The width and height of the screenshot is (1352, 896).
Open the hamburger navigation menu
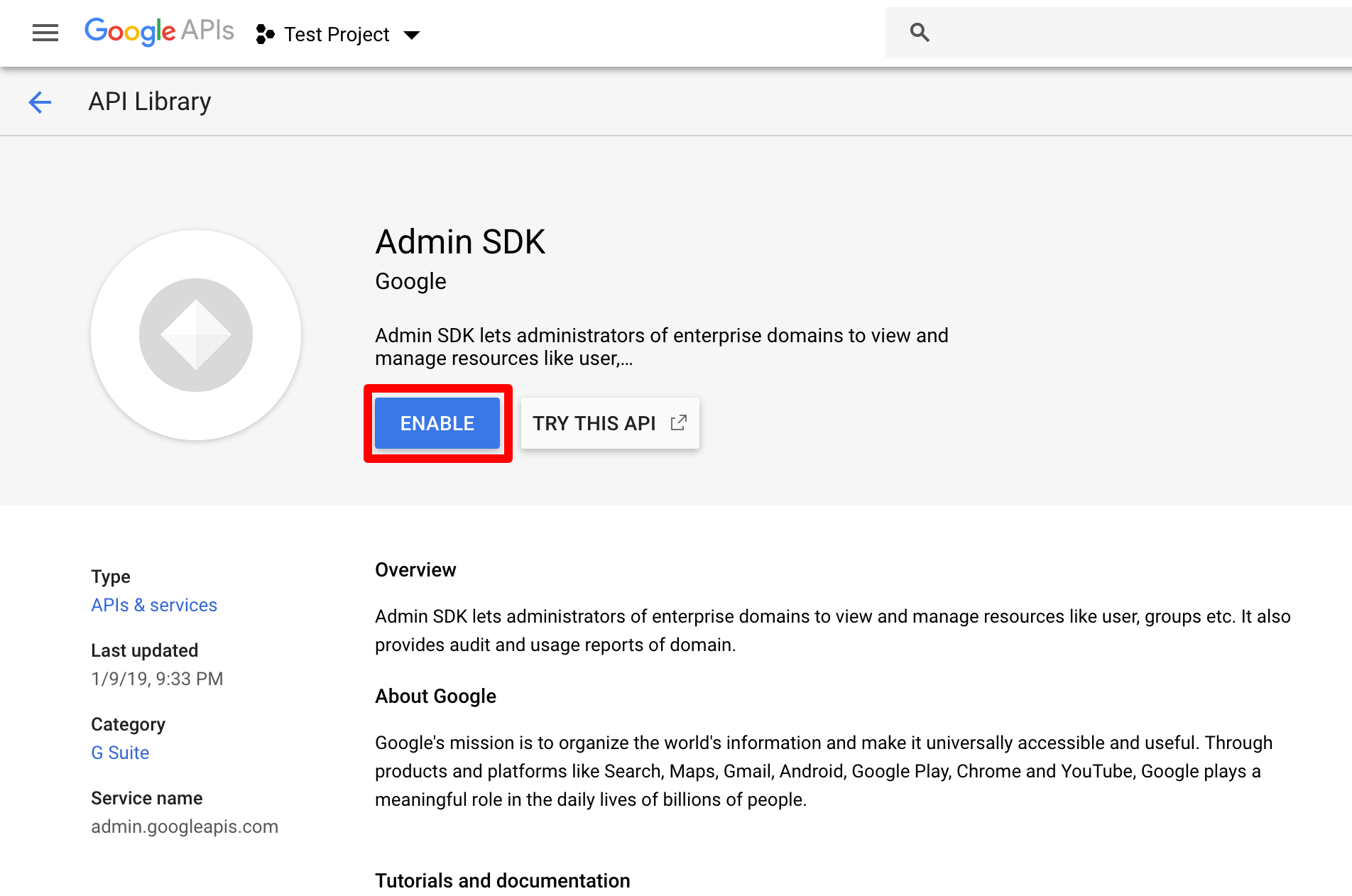45,33
